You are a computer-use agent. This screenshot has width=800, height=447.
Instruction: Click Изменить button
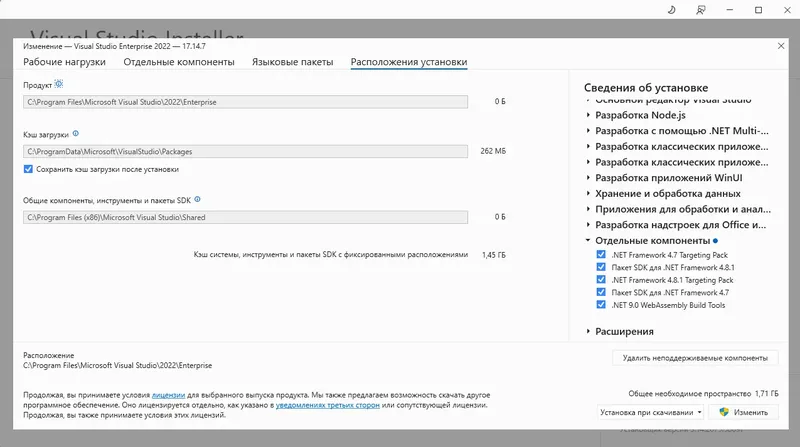[x=744, y=412]
